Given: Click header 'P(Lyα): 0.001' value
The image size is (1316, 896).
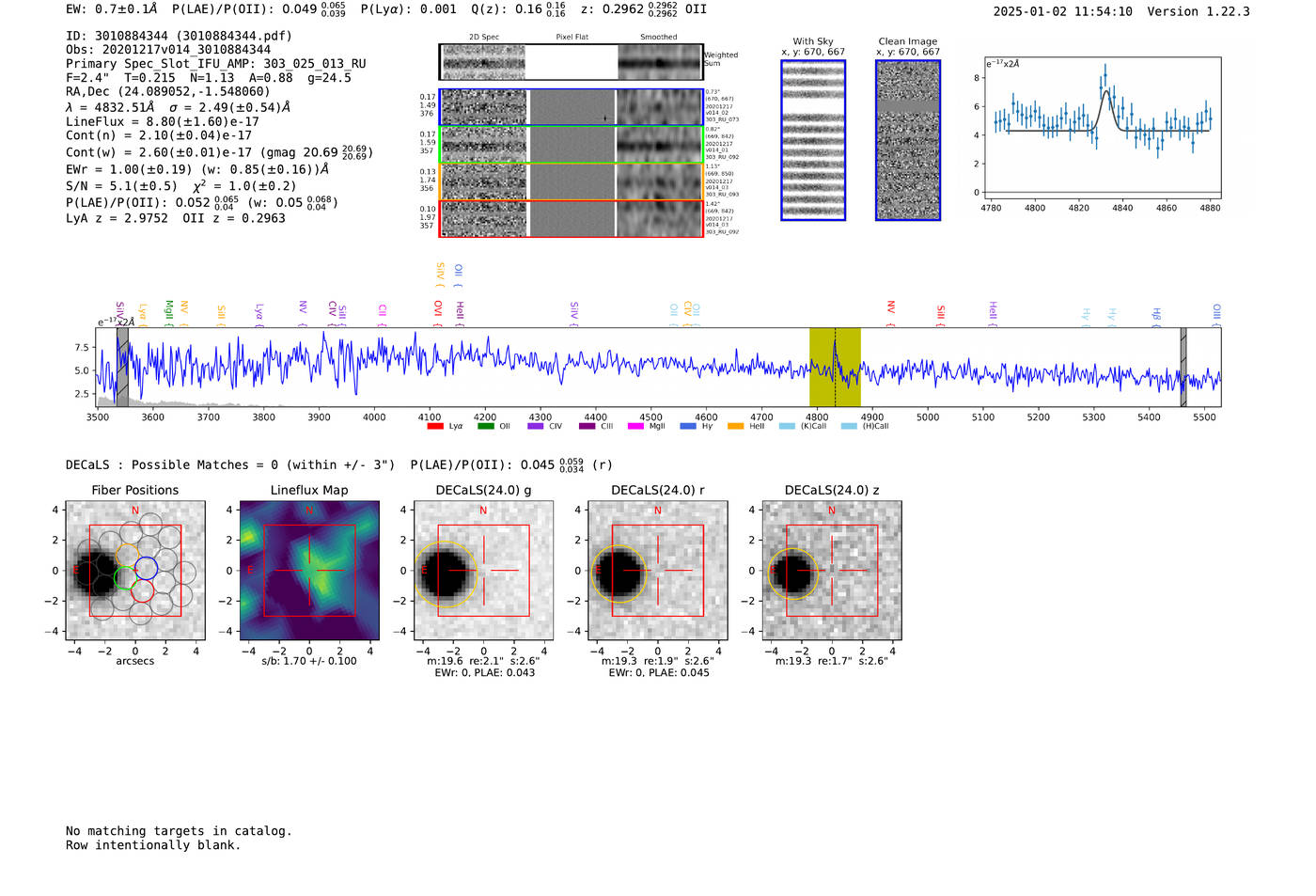Looking at the screenshot, I should 409,8.
